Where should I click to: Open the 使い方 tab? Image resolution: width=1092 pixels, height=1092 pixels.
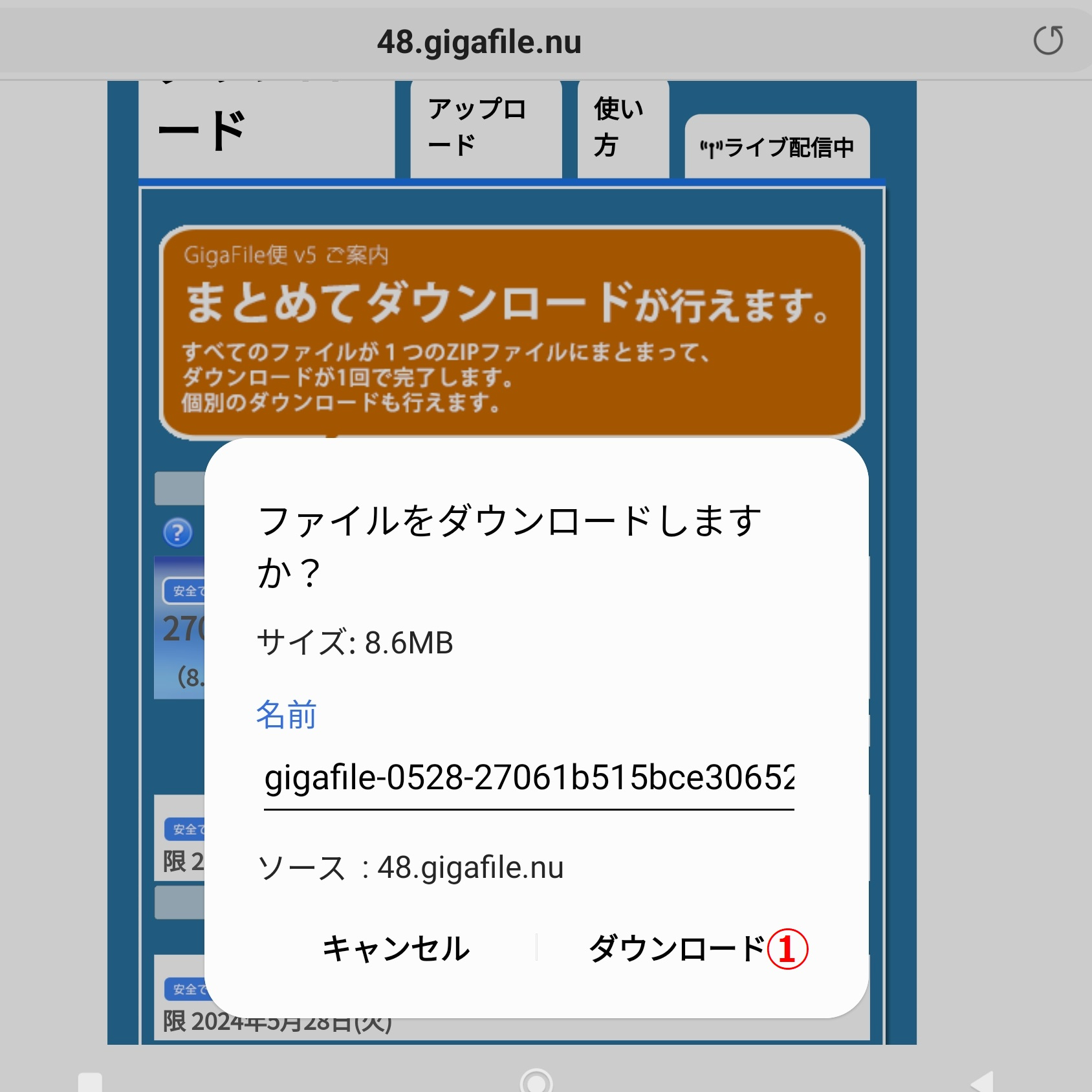point(623,128)
